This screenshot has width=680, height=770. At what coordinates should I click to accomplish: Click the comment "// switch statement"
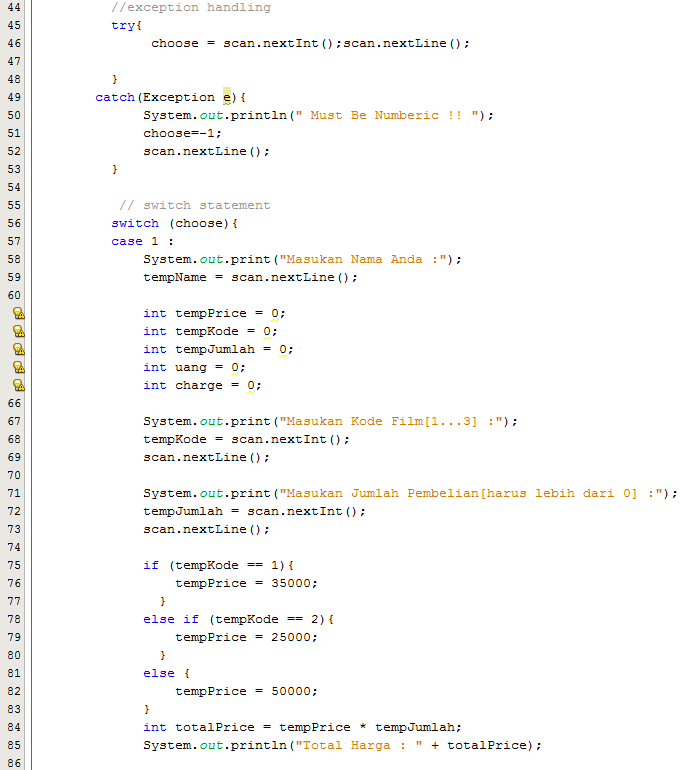[x=195, y=205]
